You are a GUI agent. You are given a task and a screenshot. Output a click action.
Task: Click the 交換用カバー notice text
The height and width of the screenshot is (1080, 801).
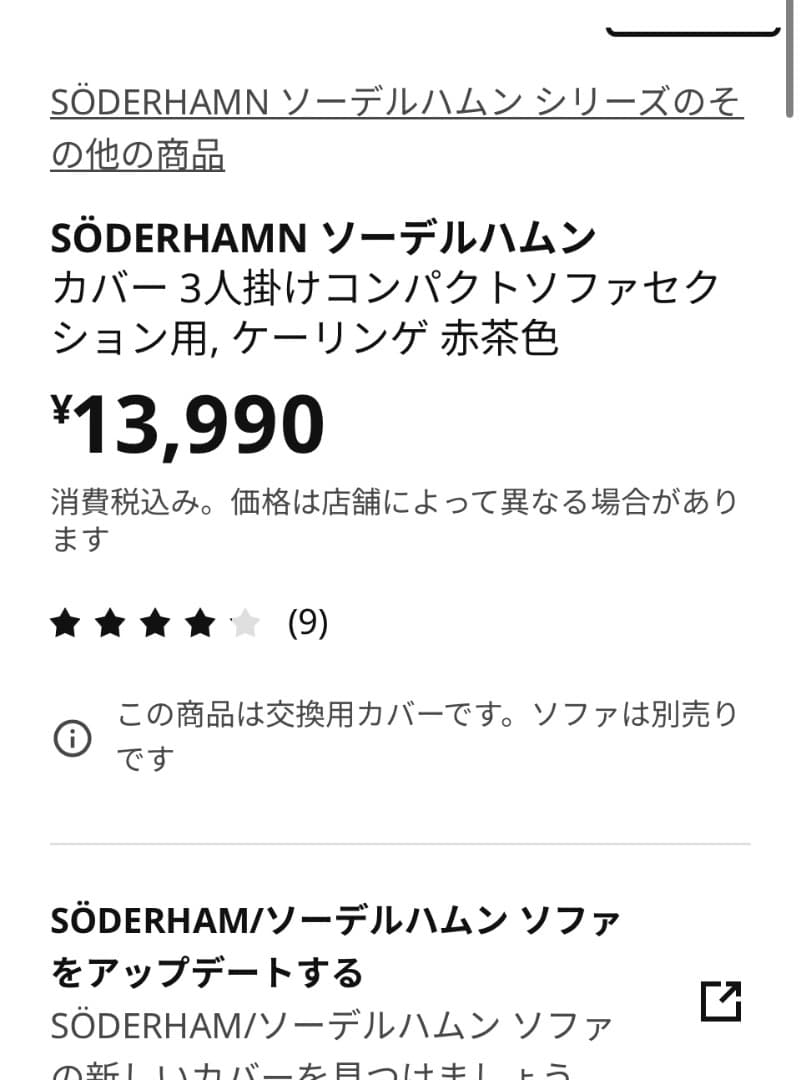(426, 716)
